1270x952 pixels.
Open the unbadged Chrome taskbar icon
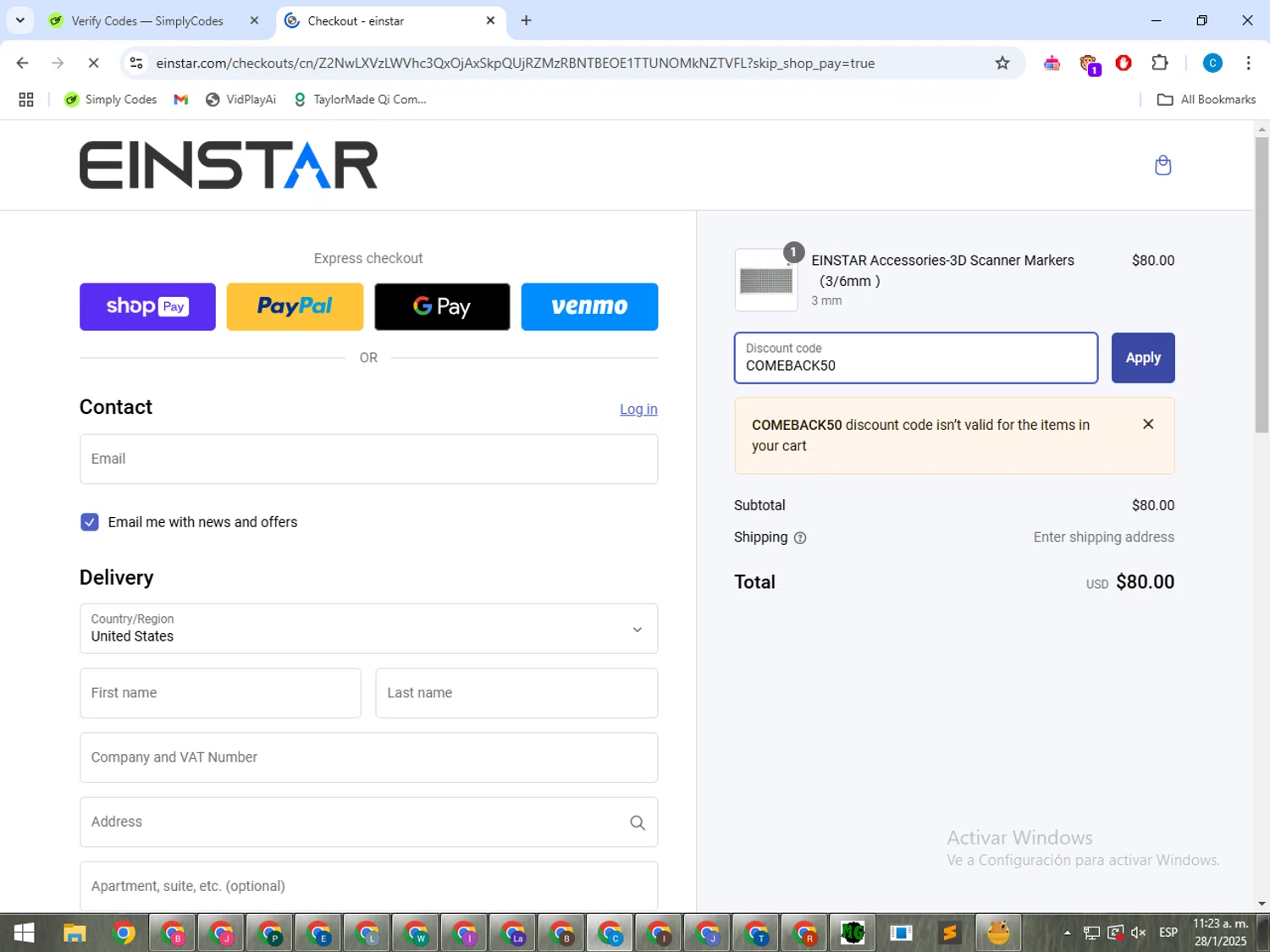click(x=124, y=933)
